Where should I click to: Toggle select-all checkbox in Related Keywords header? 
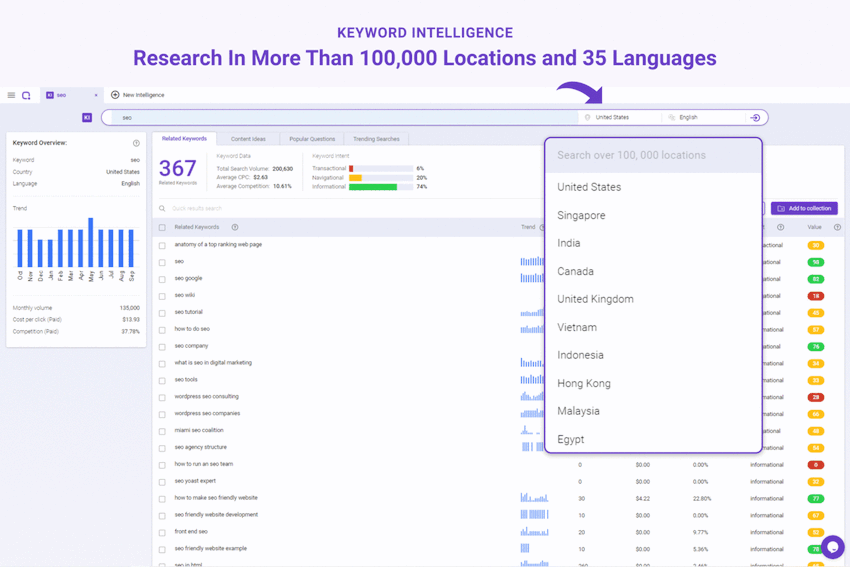click(x=162, y=227)
